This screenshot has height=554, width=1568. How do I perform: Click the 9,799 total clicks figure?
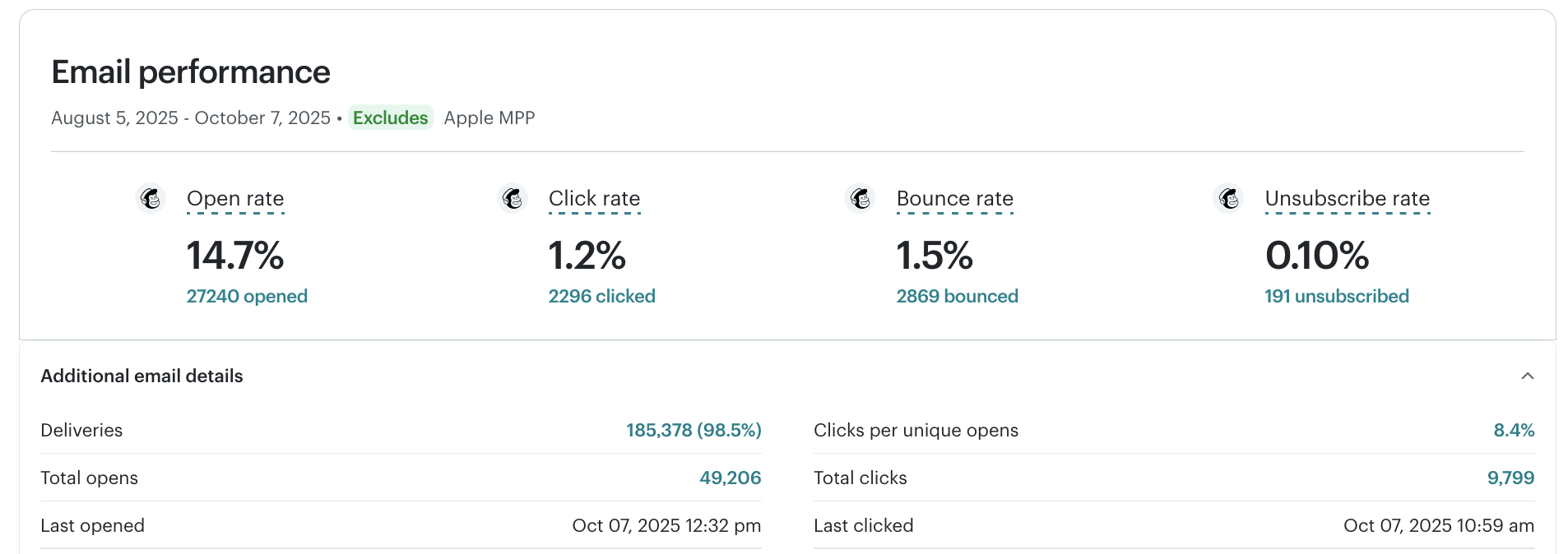coord(1511,478)
